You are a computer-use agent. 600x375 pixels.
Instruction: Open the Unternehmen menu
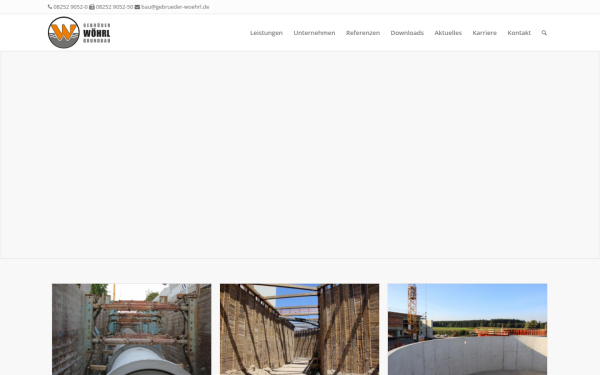pos(314,33)
